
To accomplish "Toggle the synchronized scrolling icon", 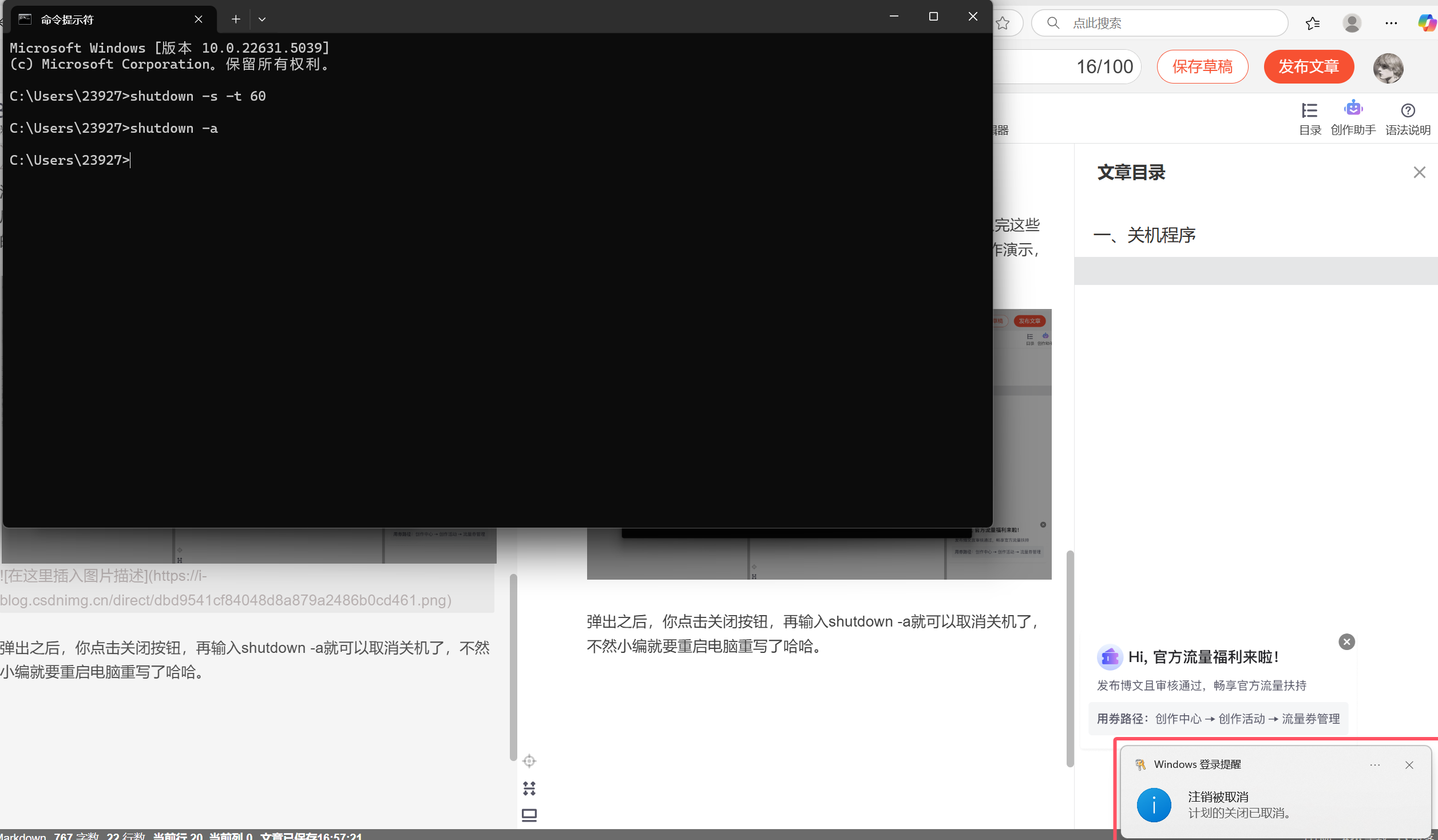I will pos(529,788).
